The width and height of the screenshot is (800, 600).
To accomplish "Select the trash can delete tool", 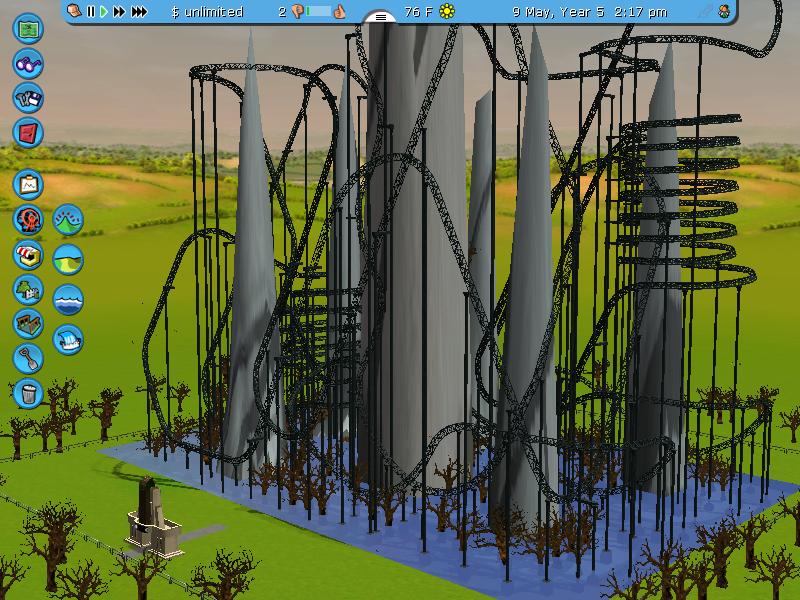I will (28, 393).
